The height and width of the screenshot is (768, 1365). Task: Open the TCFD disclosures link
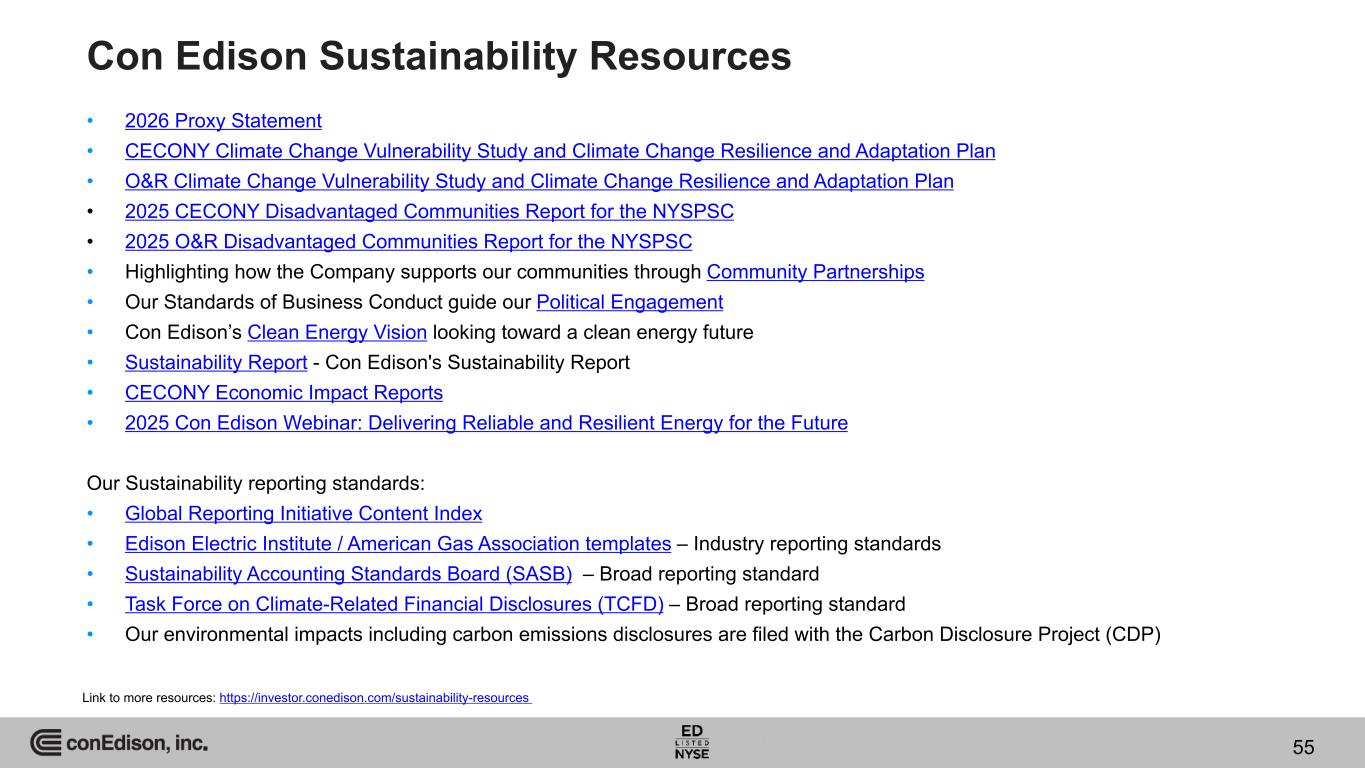tap(394, 604)
